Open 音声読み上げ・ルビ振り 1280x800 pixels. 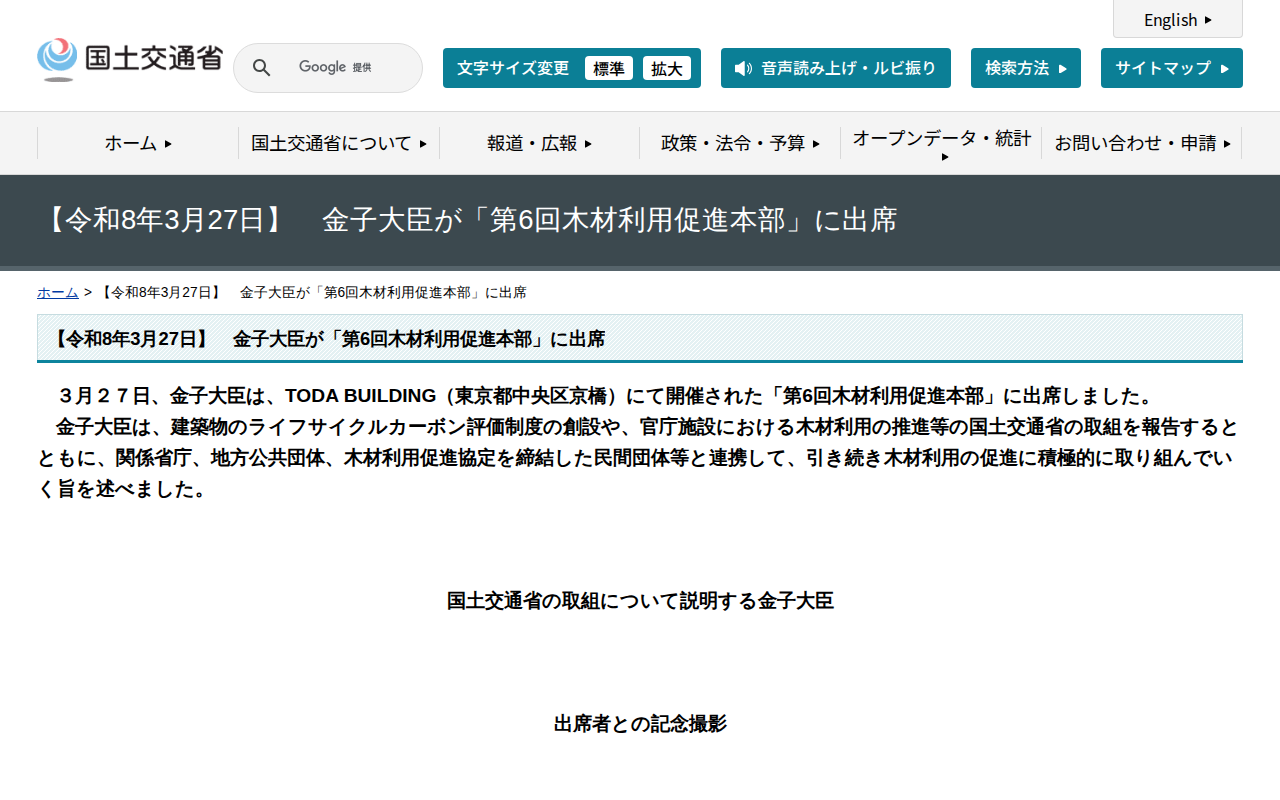pos(836,68)
